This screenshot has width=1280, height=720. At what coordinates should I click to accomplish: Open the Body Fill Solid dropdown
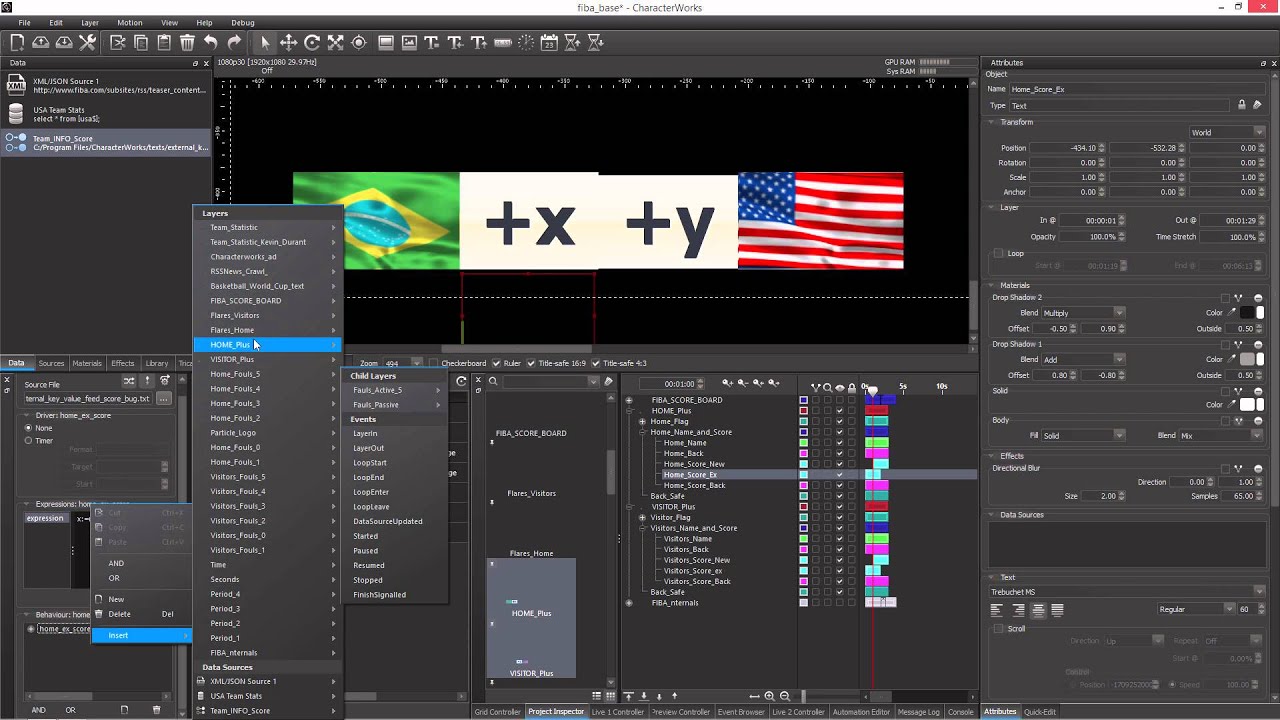pos(1083,436)
